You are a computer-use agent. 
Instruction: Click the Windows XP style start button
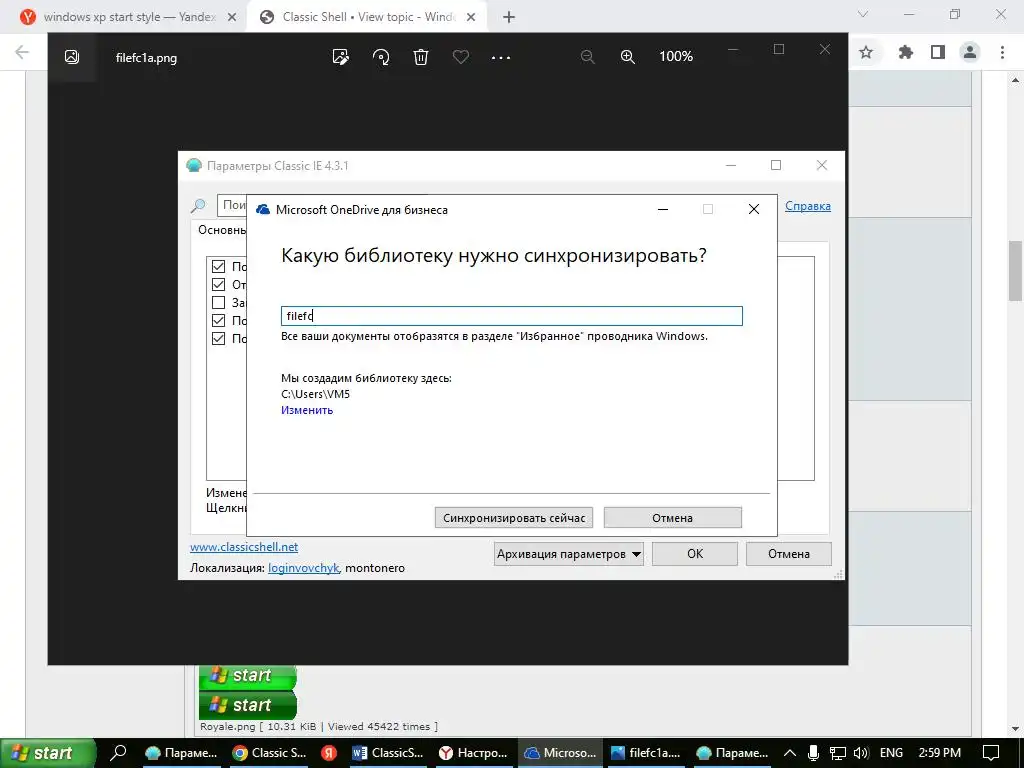[48, 753]
